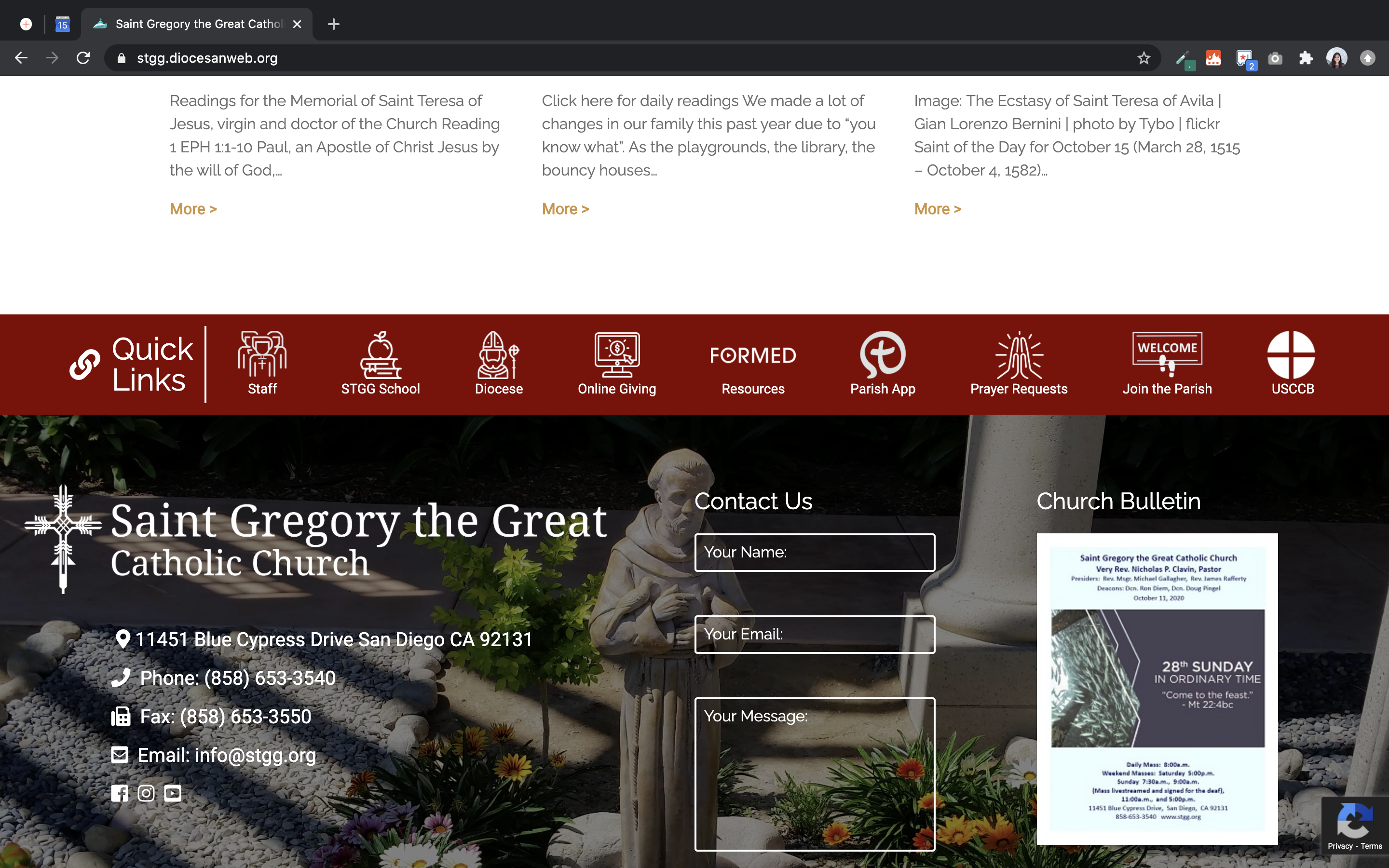Bookmark this page with the star icon
The height and width of the screenshot is (868, 1389).
1144,58
